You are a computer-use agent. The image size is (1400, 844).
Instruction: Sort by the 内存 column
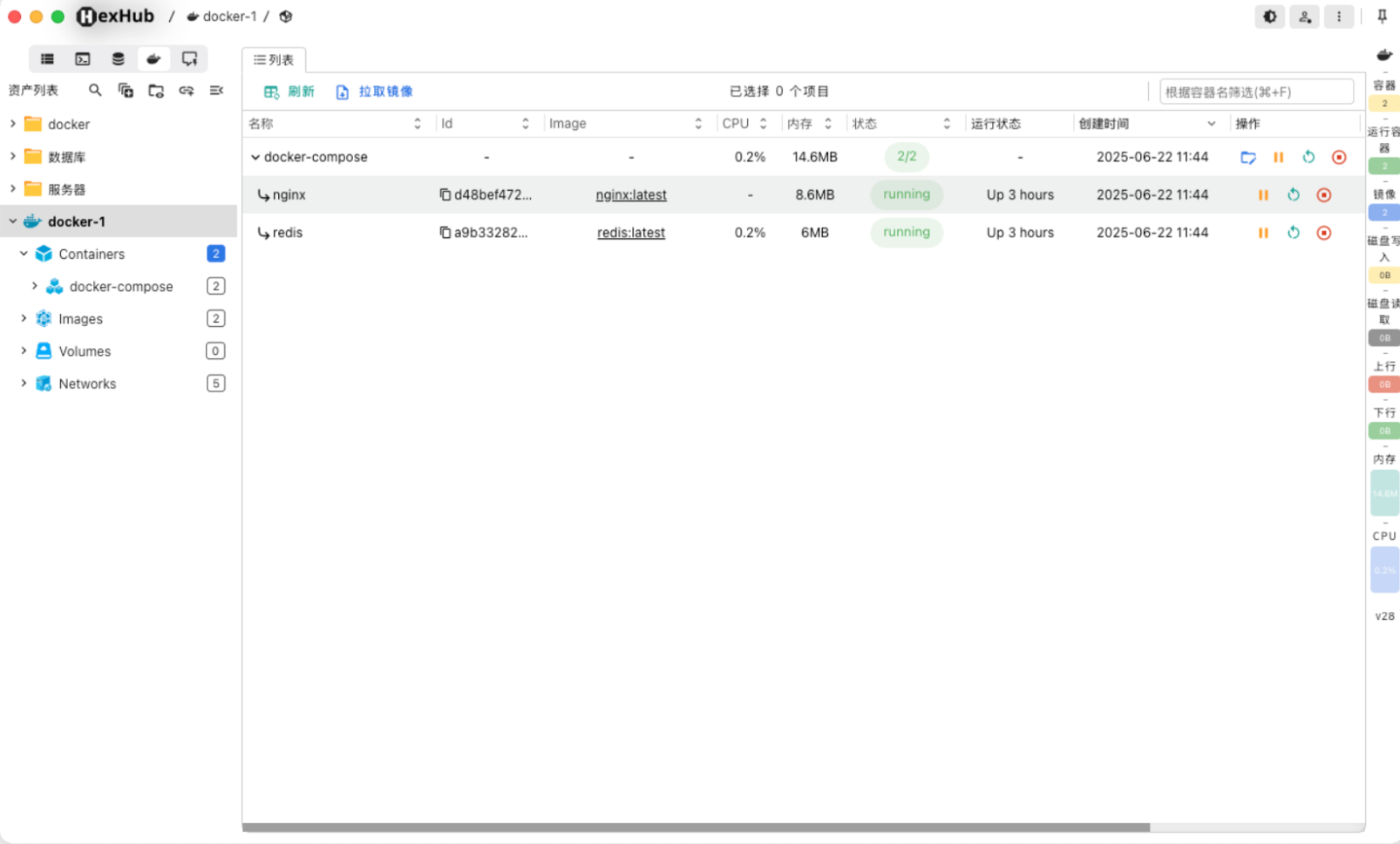pyautogui.click(x=828, y=124)
